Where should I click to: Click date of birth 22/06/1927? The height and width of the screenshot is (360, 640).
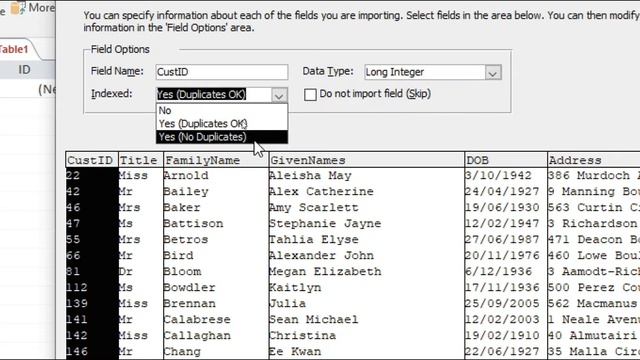pyautogui.click(x=502, y=351)
